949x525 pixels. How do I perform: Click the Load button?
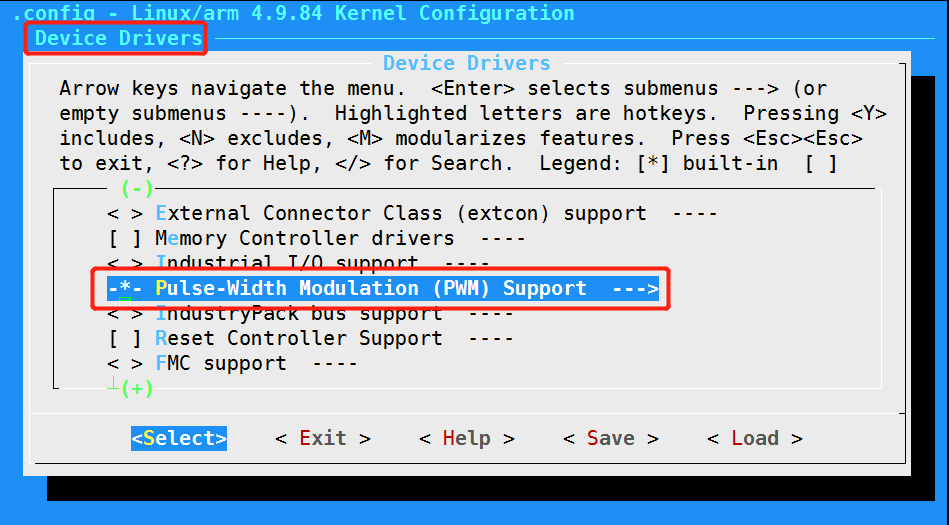tap(754, 438)
